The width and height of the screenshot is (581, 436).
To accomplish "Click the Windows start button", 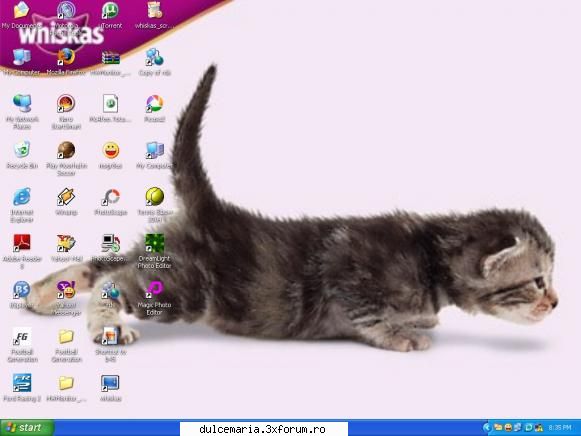I will [x=27, y=427].
